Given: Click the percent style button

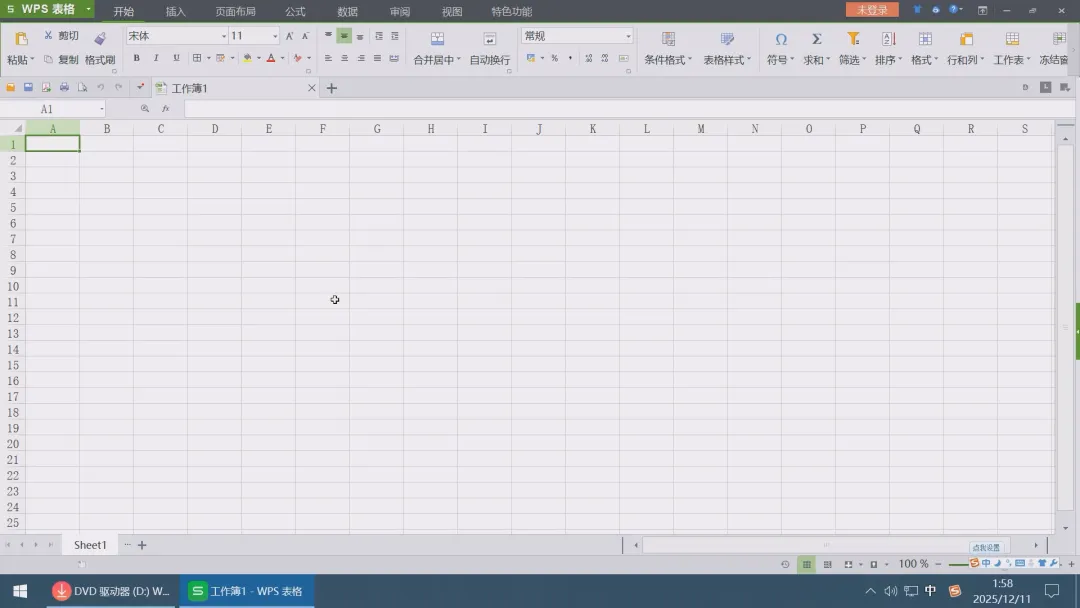Looking at the screenshot, I should [554, 59].
